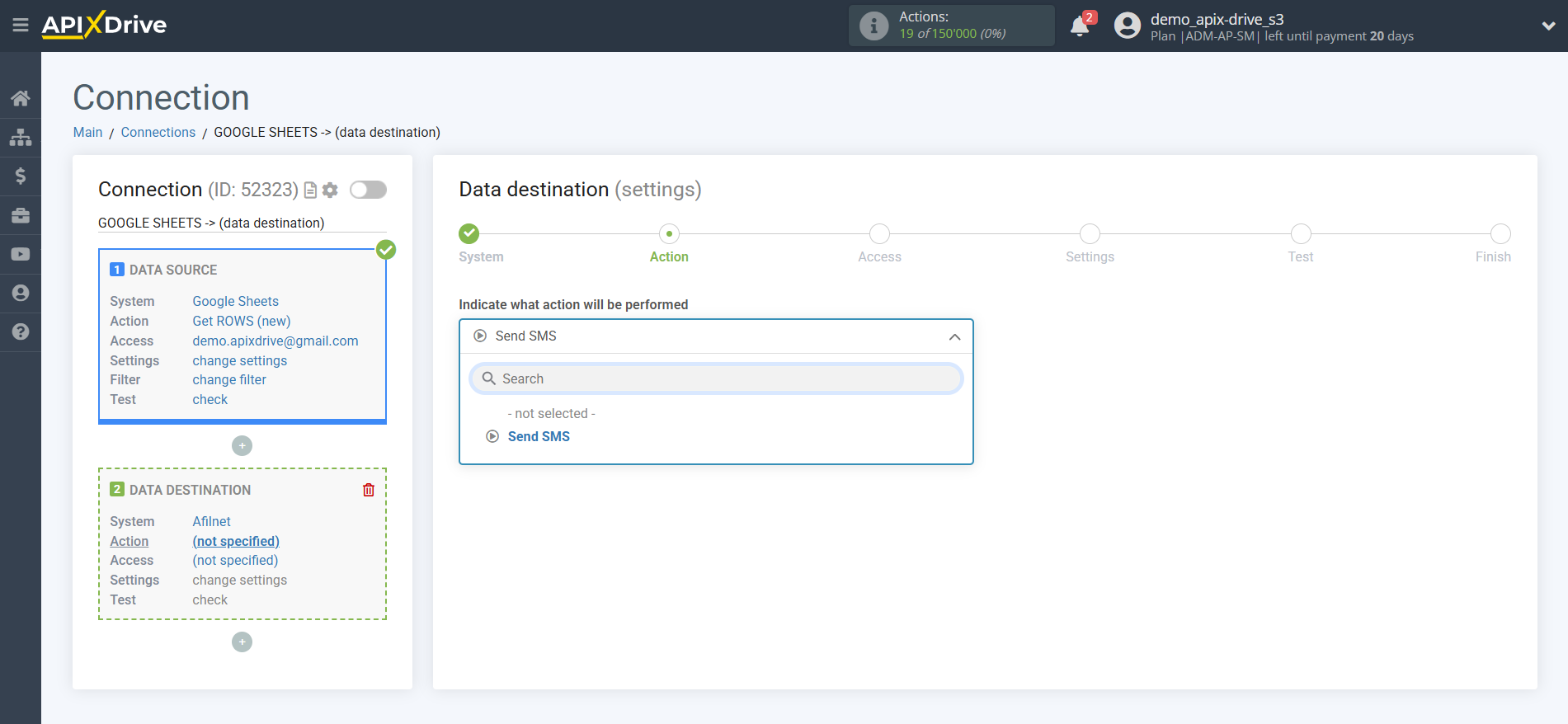The width and height of the screenshot is (1568, 724).
Task: Click the Action step marker on progress bar
Action: point(669,234)
